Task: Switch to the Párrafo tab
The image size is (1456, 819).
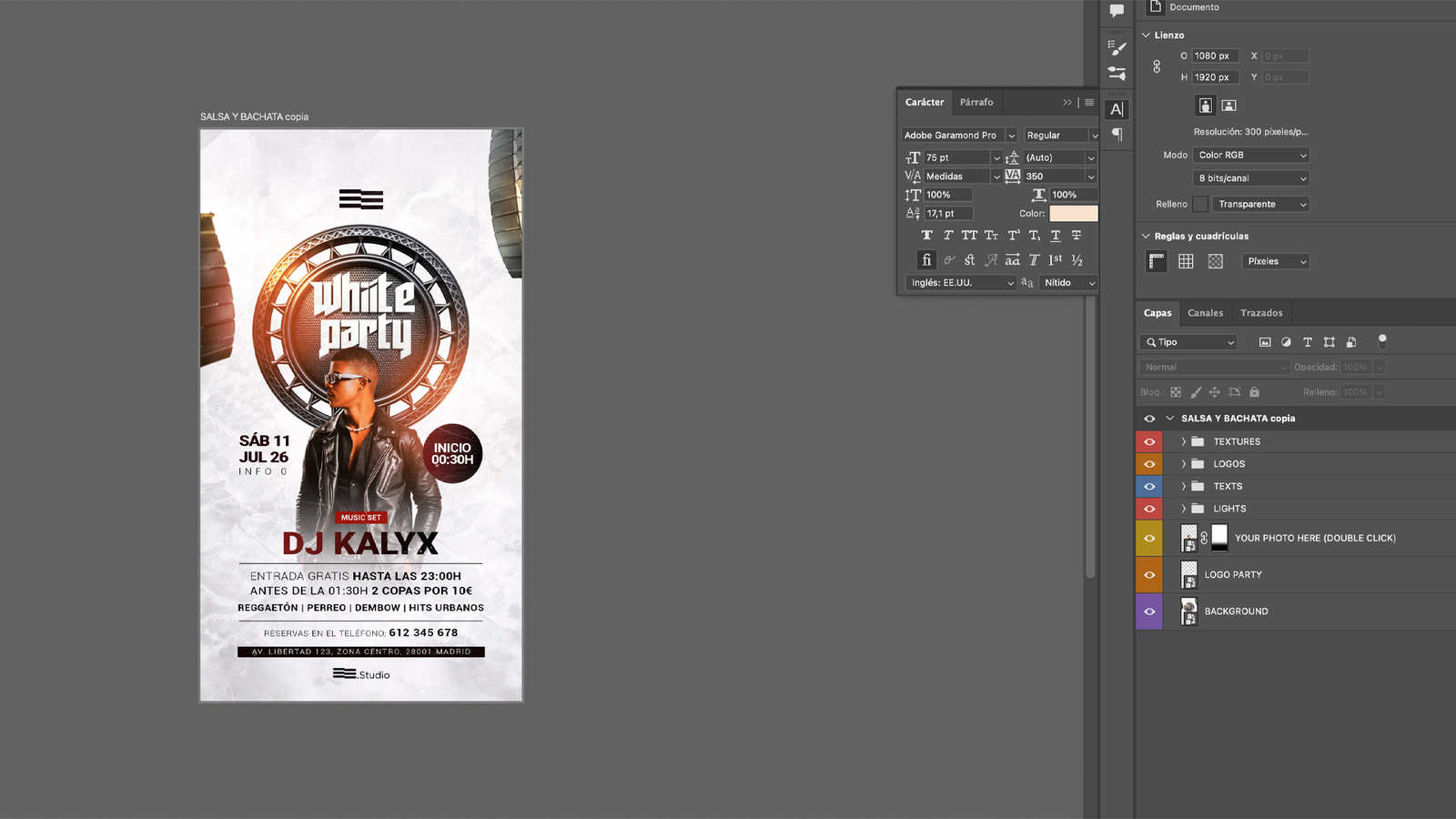Action: pos(976,102)
